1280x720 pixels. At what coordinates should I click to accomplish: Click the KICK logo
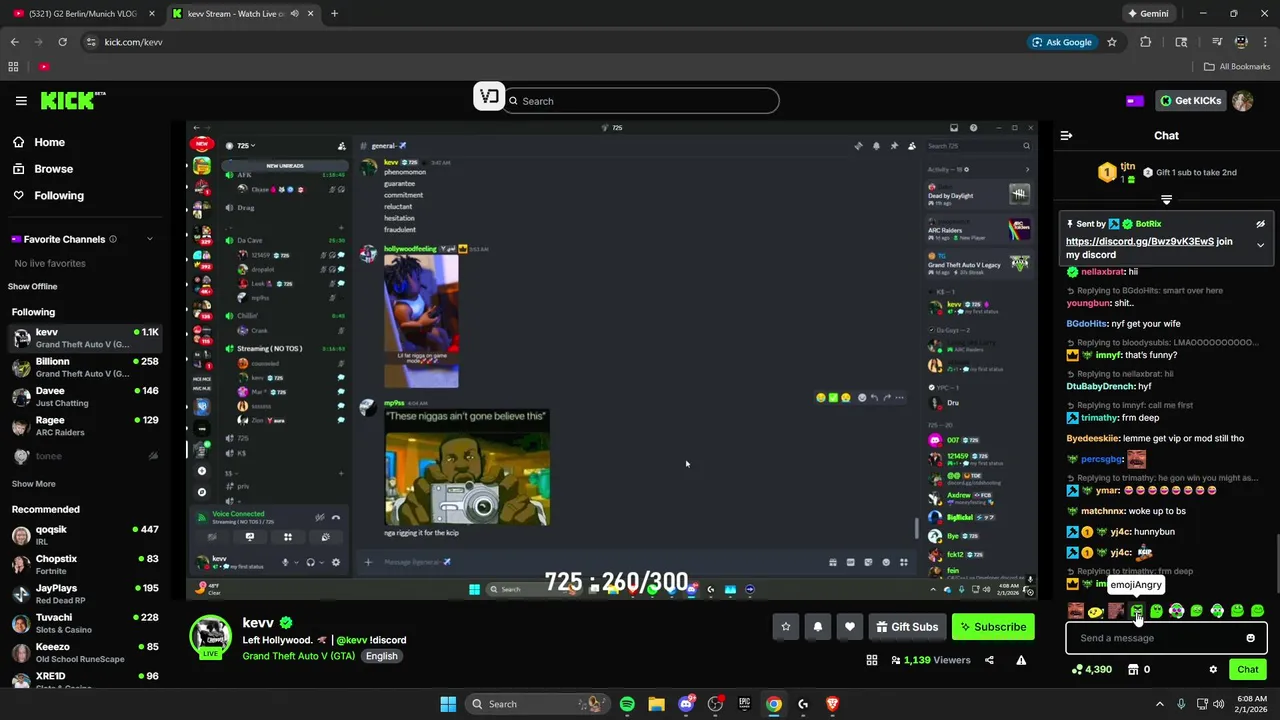pyautogui.click(x=72, y=100)
